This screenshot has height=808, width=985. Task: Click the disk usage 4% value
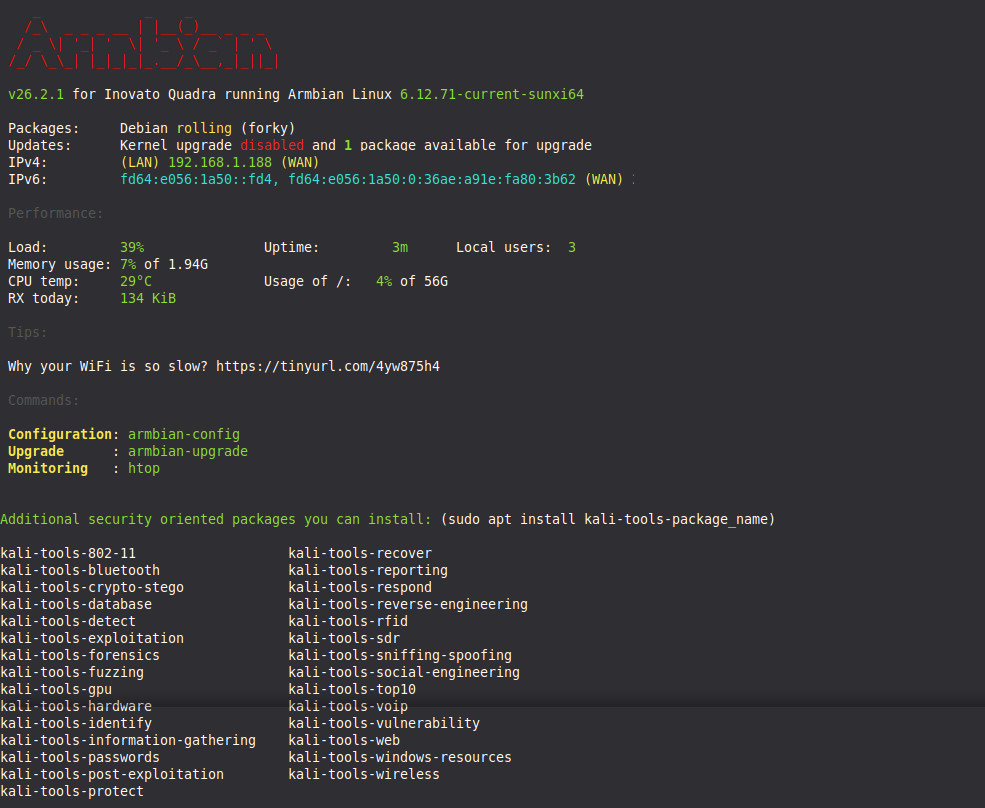(x=384, y=281)
